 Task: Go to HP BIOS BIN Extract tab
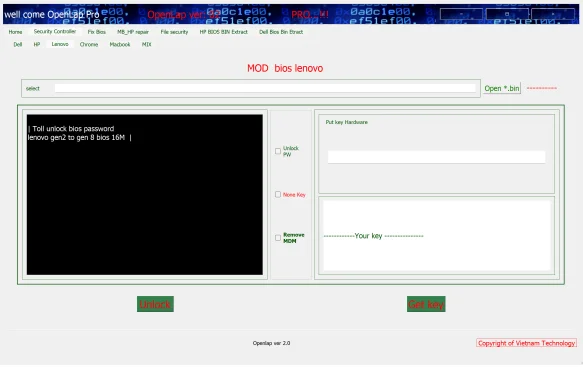[223, 32]
